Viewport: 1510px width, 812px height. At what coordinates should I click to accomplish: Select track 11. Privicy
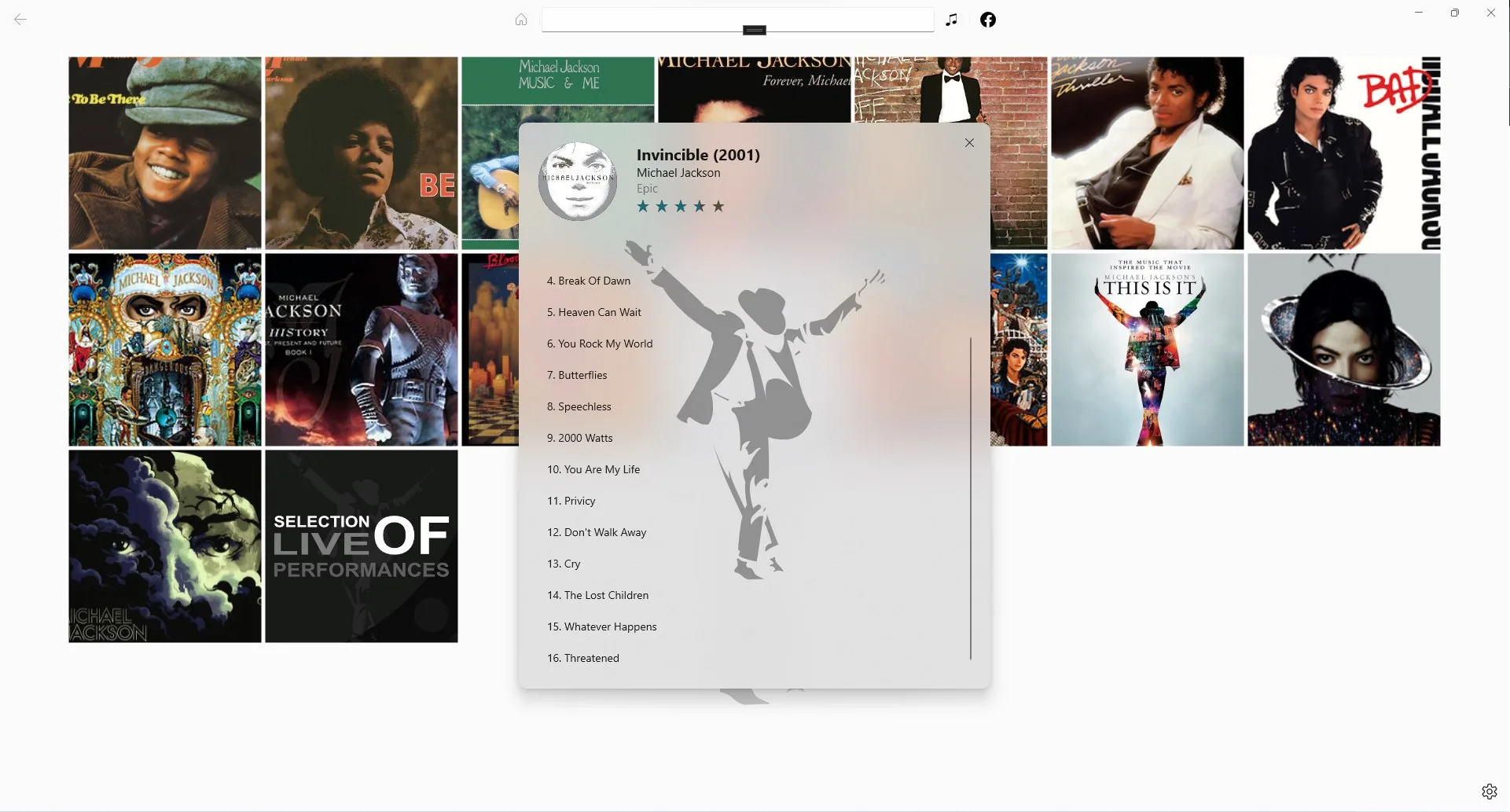pyautogui.click(x=571, y=501)
